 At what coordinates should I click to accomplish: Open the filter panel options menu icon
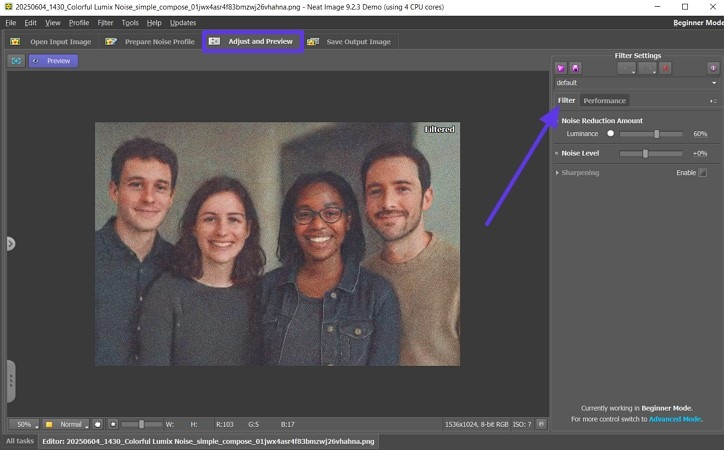(713, 101)
